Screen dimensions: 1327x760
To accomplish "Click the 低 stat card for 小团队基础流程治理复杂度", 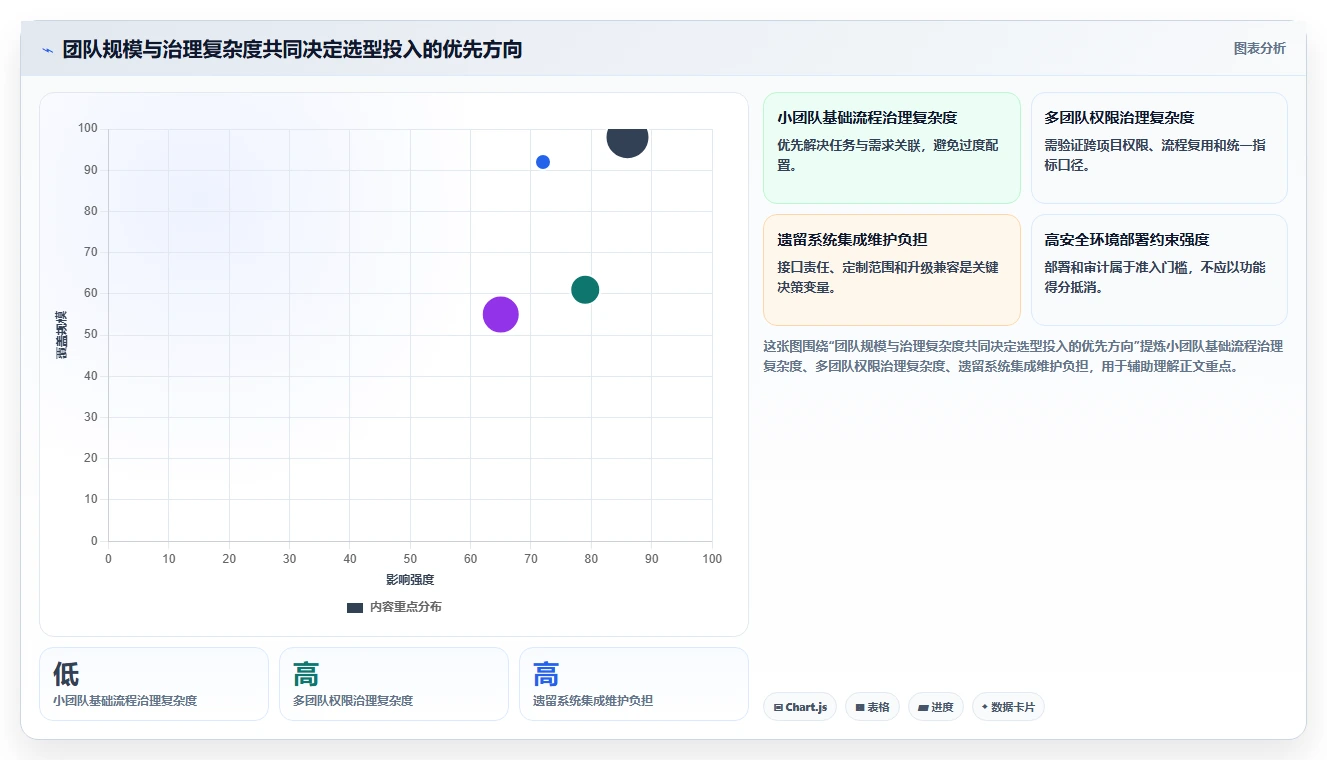I will (154, 684).
